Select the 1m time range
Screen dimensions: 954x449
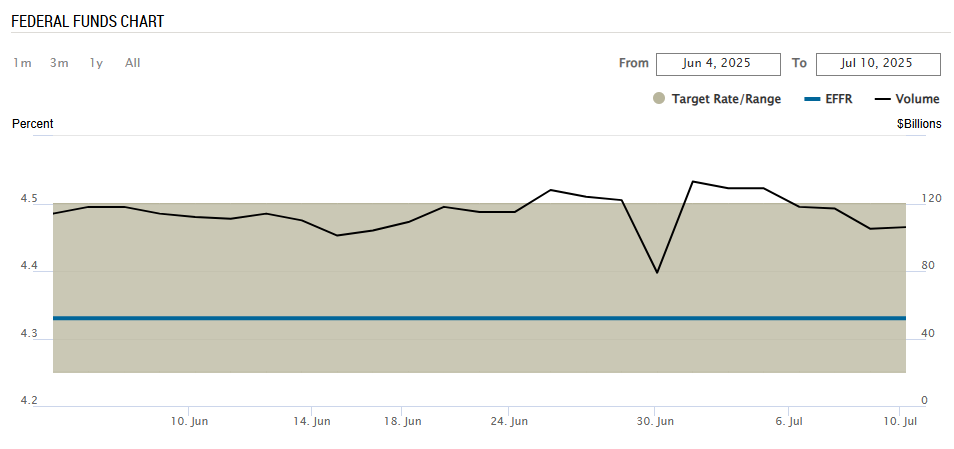23,63
